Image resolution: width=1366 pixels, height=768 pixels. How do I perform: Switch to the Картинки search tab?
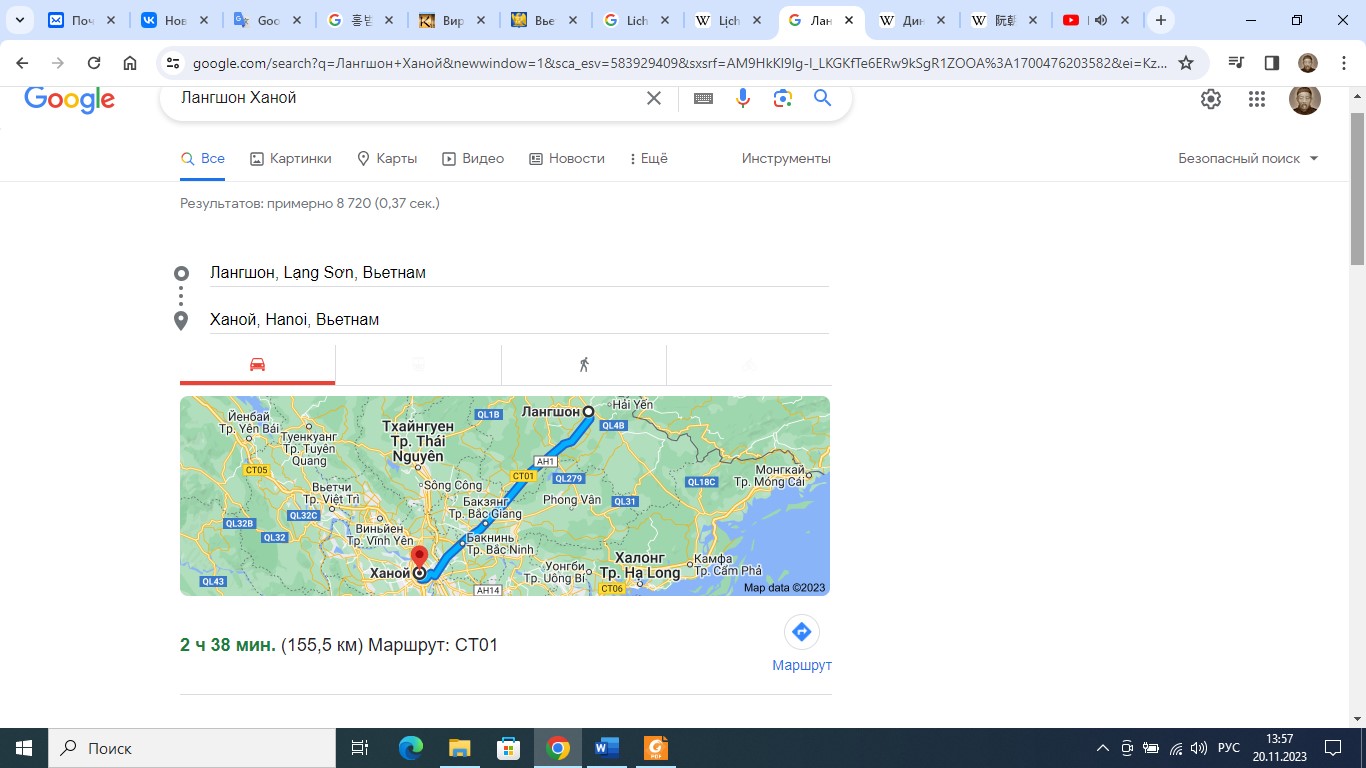point(290,158)
